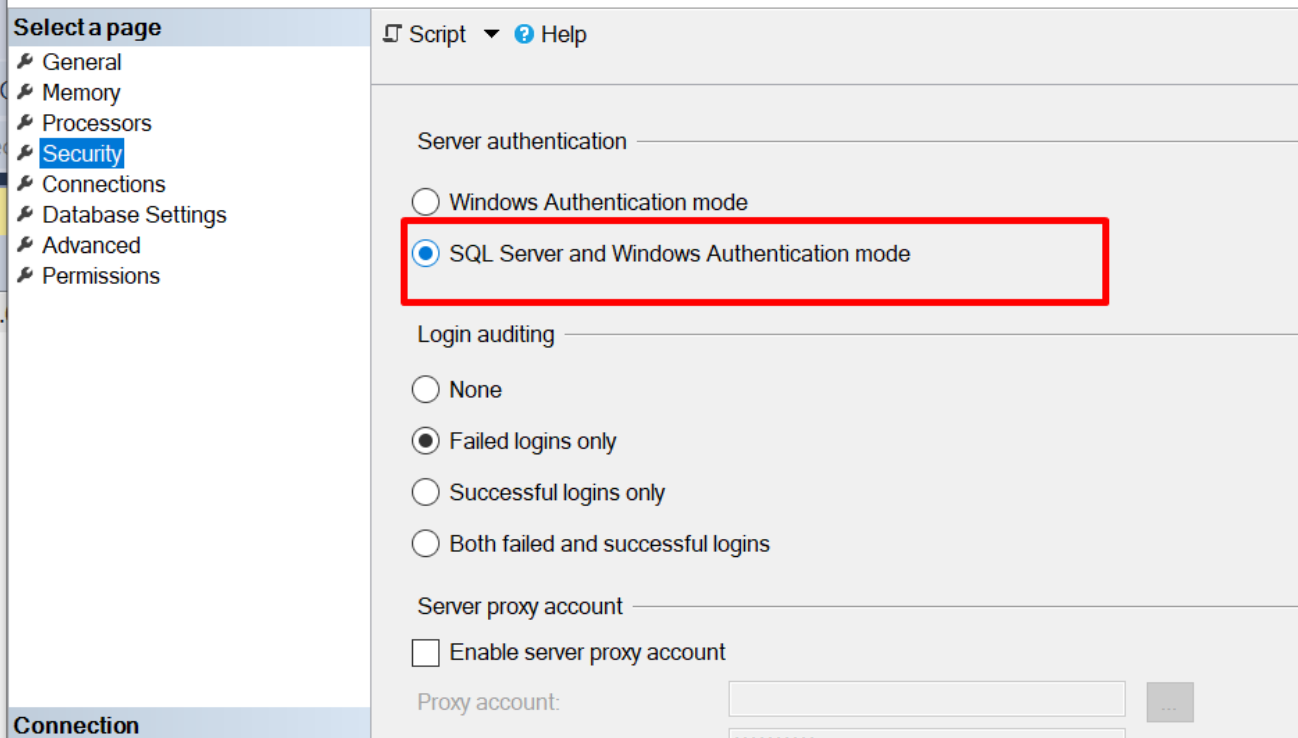Select Both failed and successful logins
The height and width of the screenshot is (738, 1298).
pos(426,544)
